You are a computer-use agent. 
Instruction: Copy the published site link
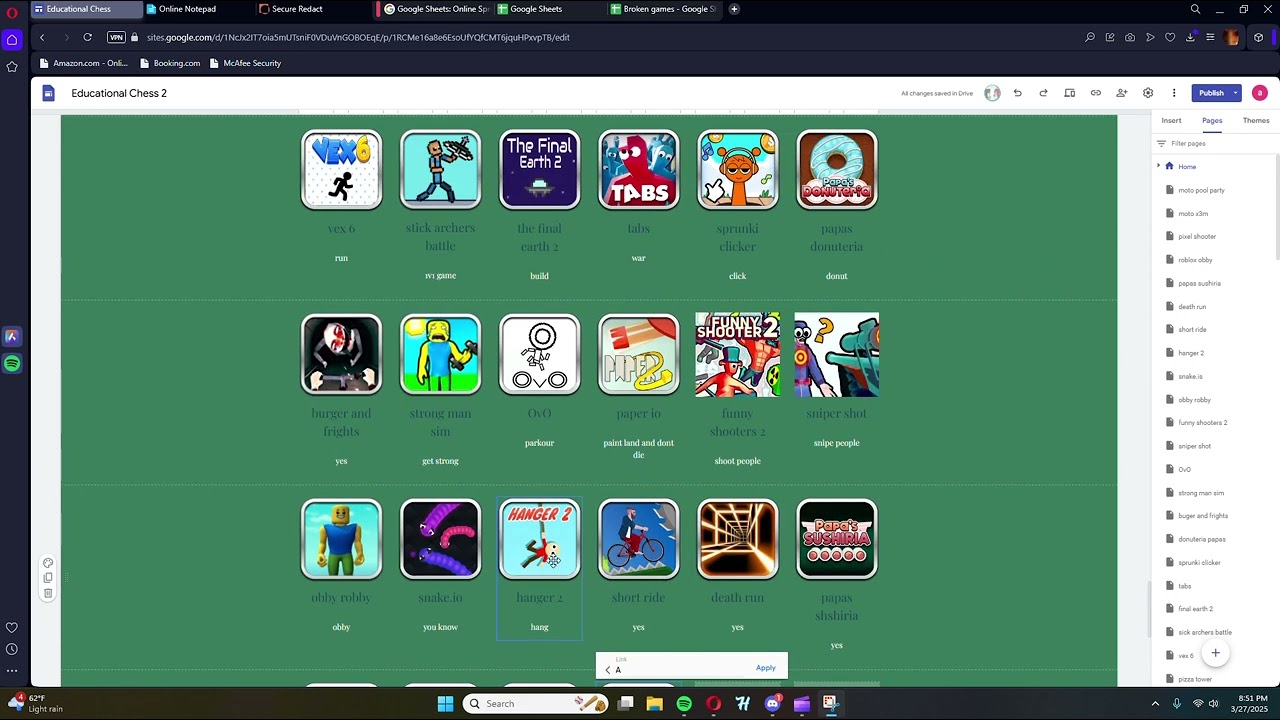pyautogui.click(x=1095, y=93)
